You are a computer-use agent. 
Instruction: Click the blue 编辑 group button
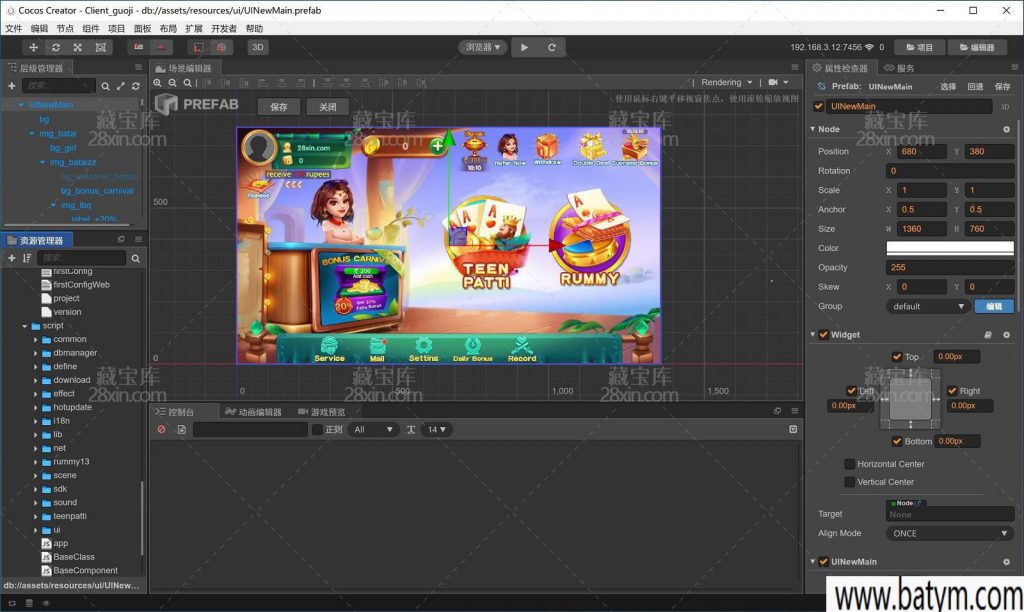point(994,306)
